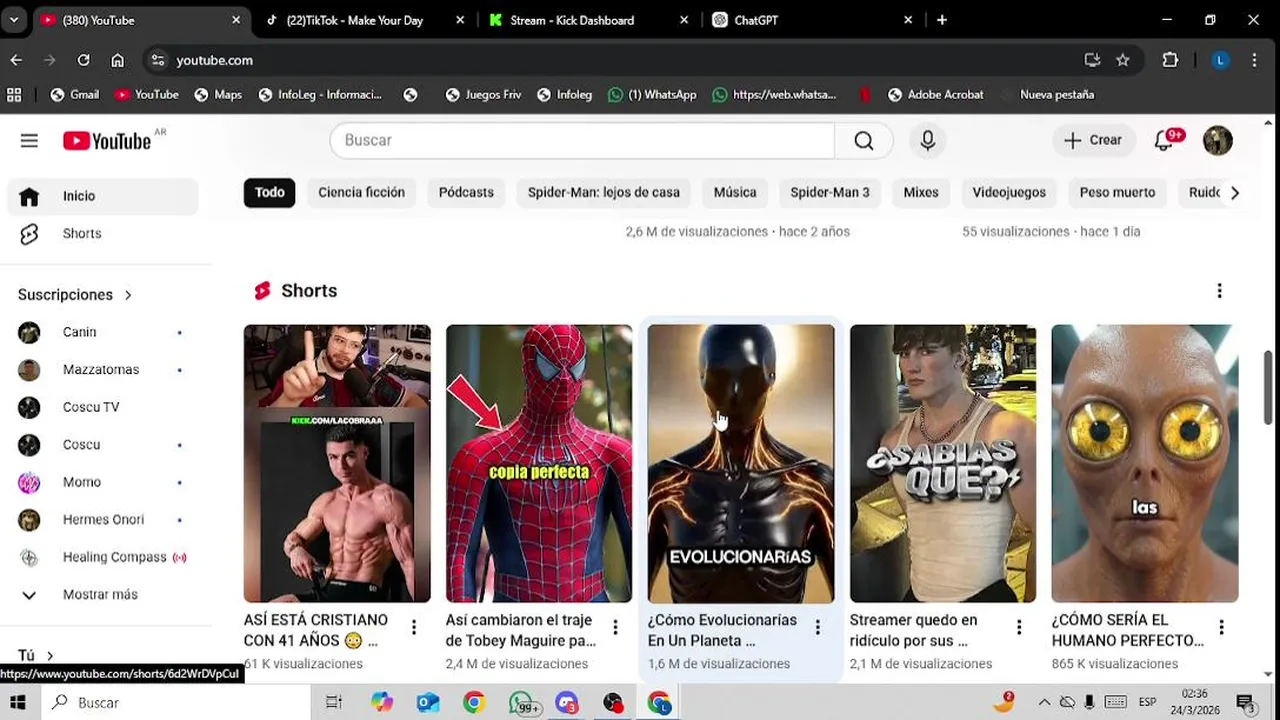1280x720 pixels.
Task: Click title Así cambiaron el traje de Tobey
Action: click(521, 630)
